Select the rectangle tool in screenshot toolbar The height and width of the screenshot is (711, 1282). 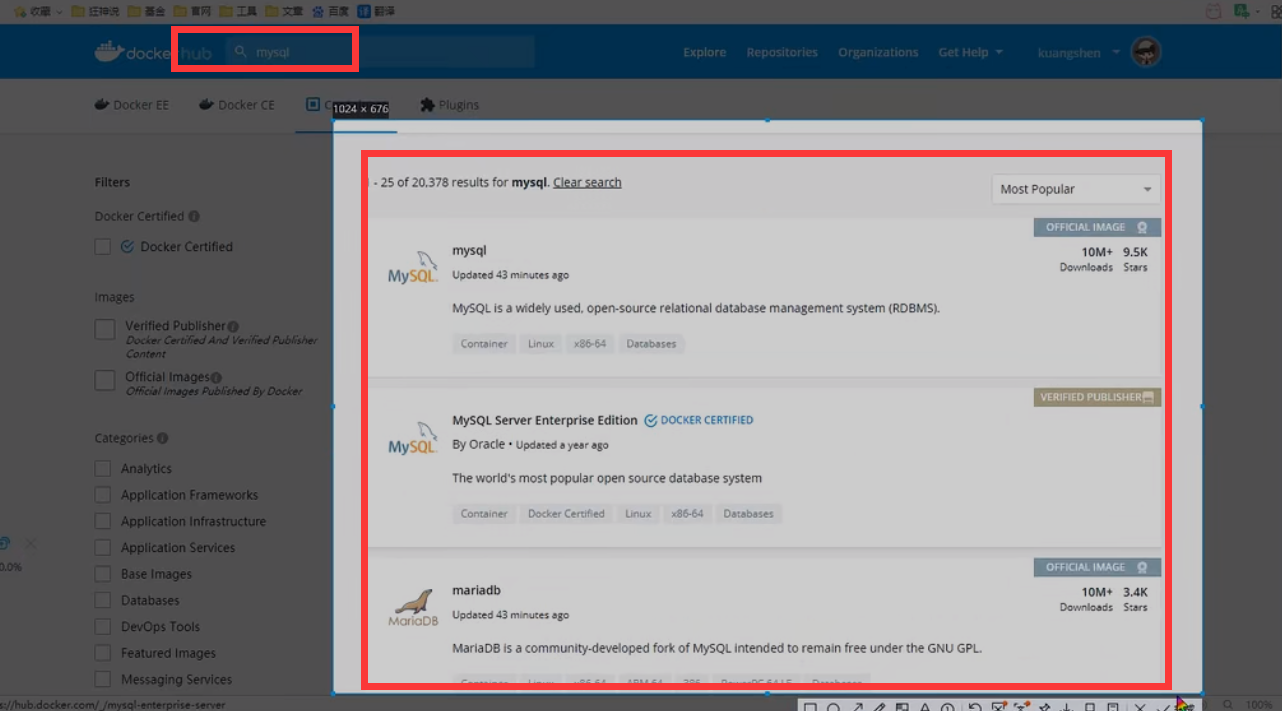[x=810, y=706]
